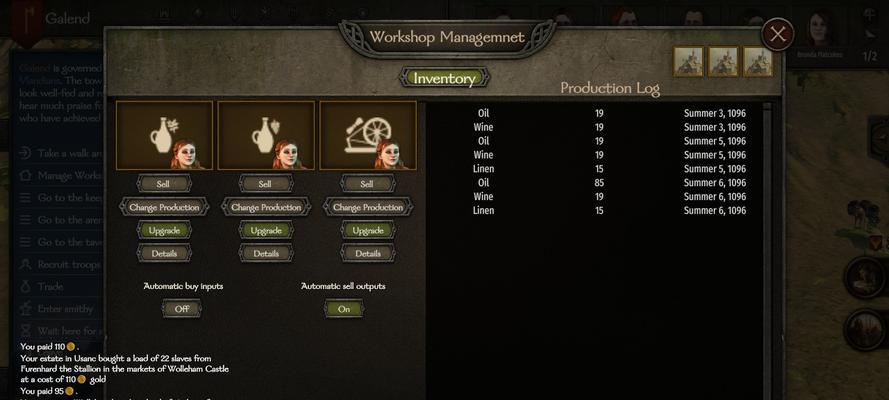Select the linen weavery spinning wheel icon
This screenshot has width=889, height=400.
coord(368,135)
